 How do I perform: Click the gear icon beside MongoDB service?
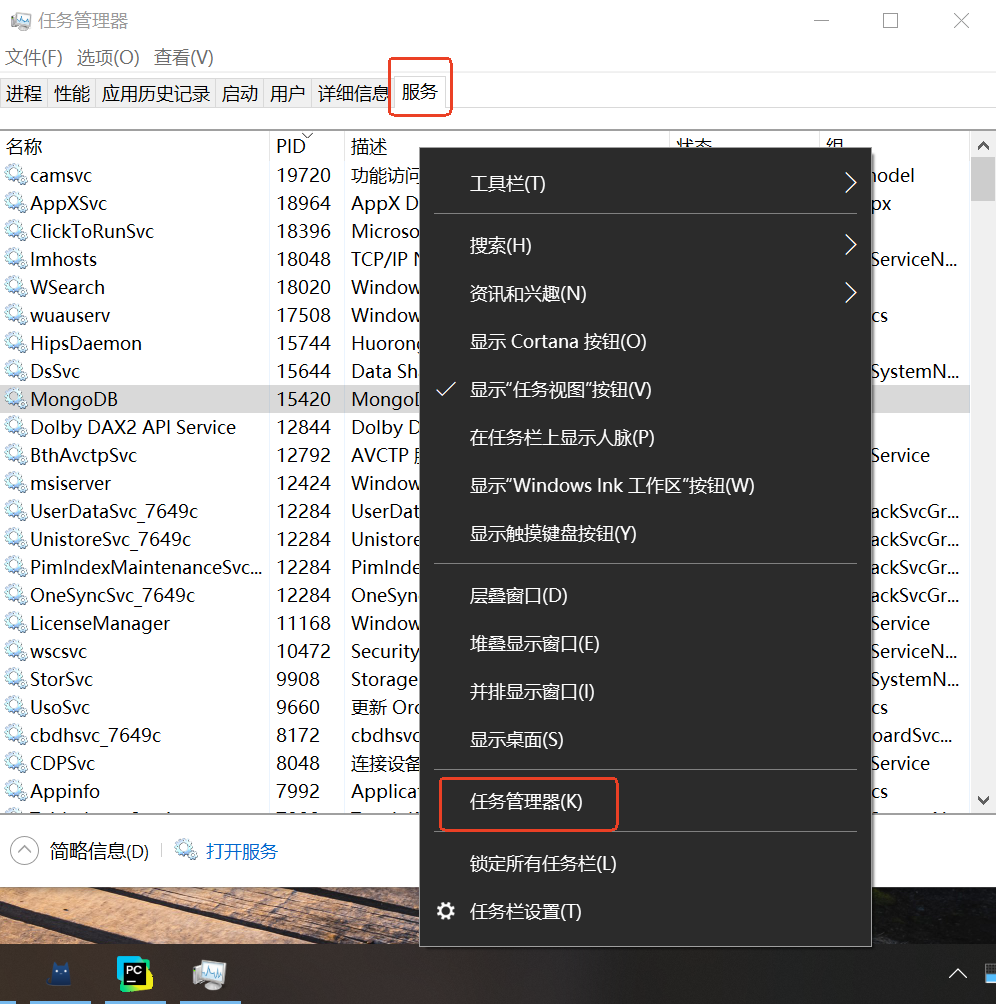click(x=17, y=398)
